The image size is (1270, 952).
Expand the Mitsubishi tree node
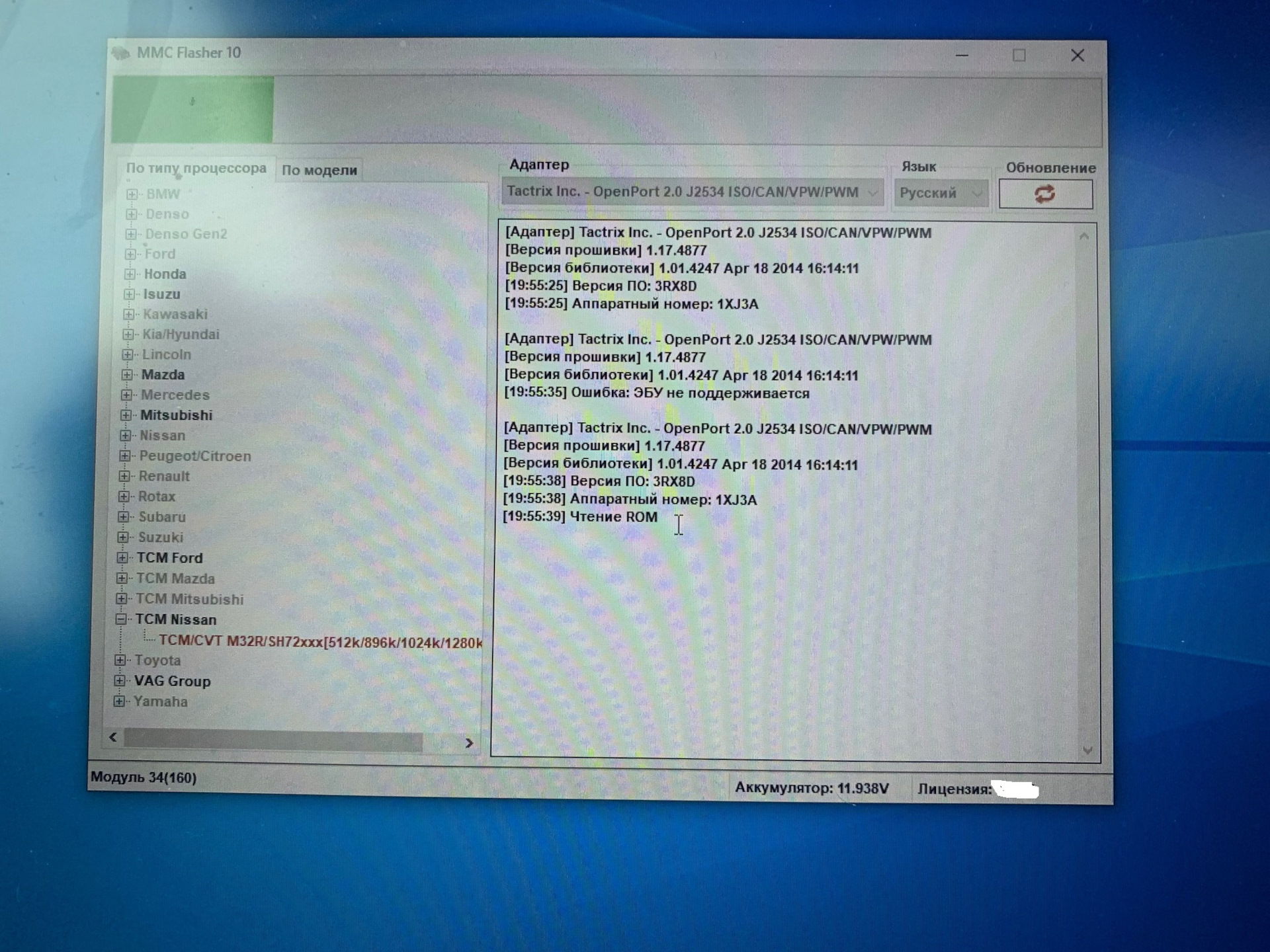click(x=126, y=415)
